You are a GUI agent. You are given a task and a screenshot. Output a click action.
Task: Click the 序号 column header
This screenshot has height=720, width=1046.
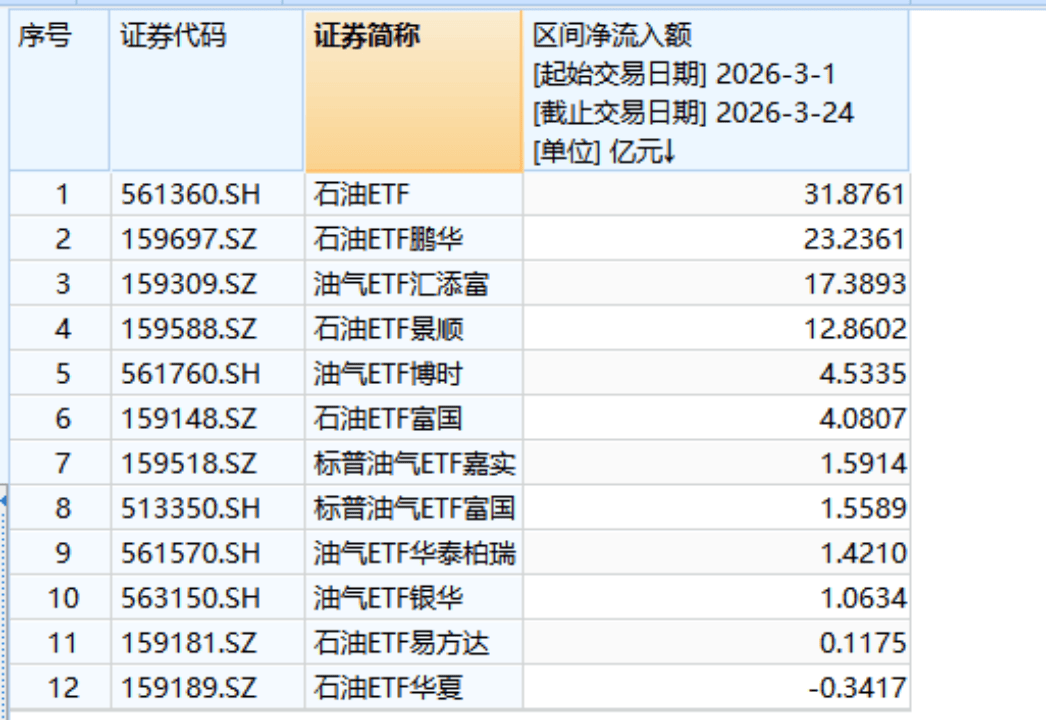45,37
